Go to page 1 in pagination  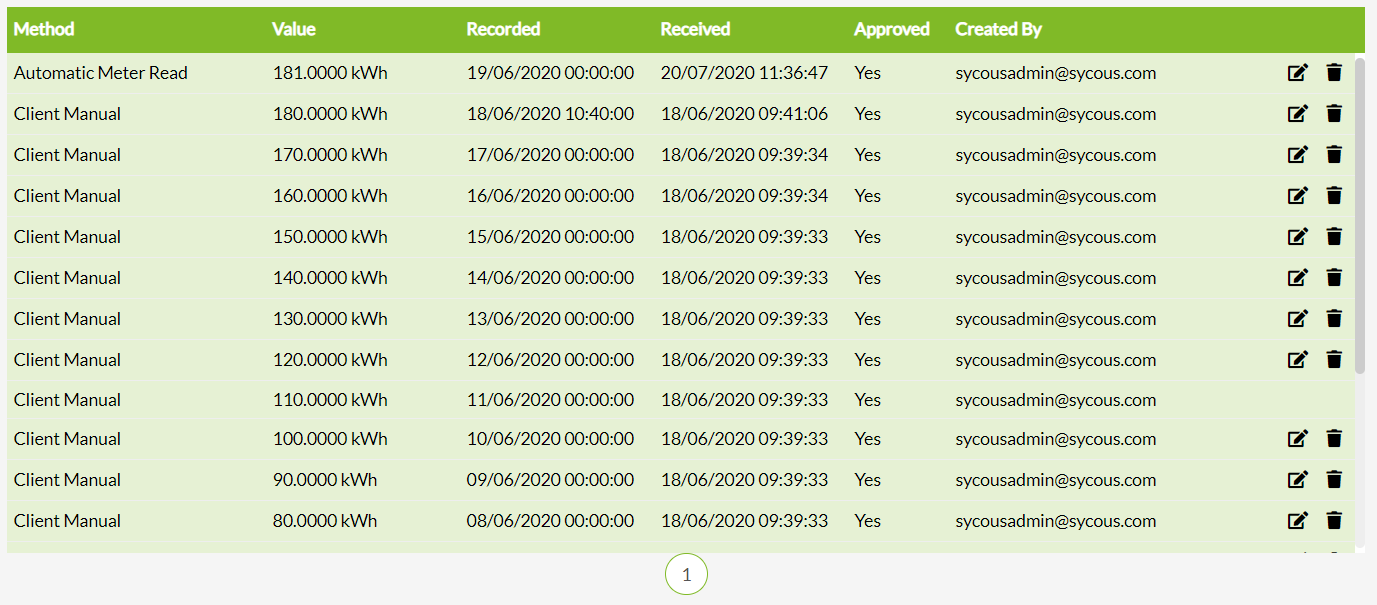click(x=686, y=575)
